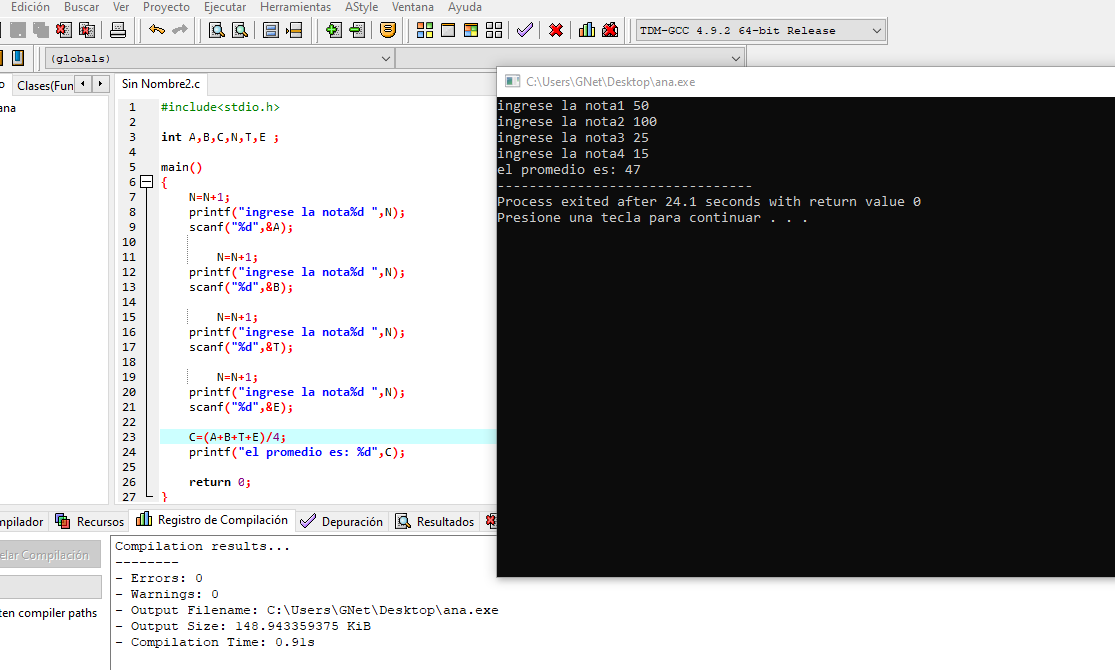This screenshot has height=670, width=1115.
Task: Open the TDM-GCC 4.9.2 compiler set dropdown
Action: point(761,31)
